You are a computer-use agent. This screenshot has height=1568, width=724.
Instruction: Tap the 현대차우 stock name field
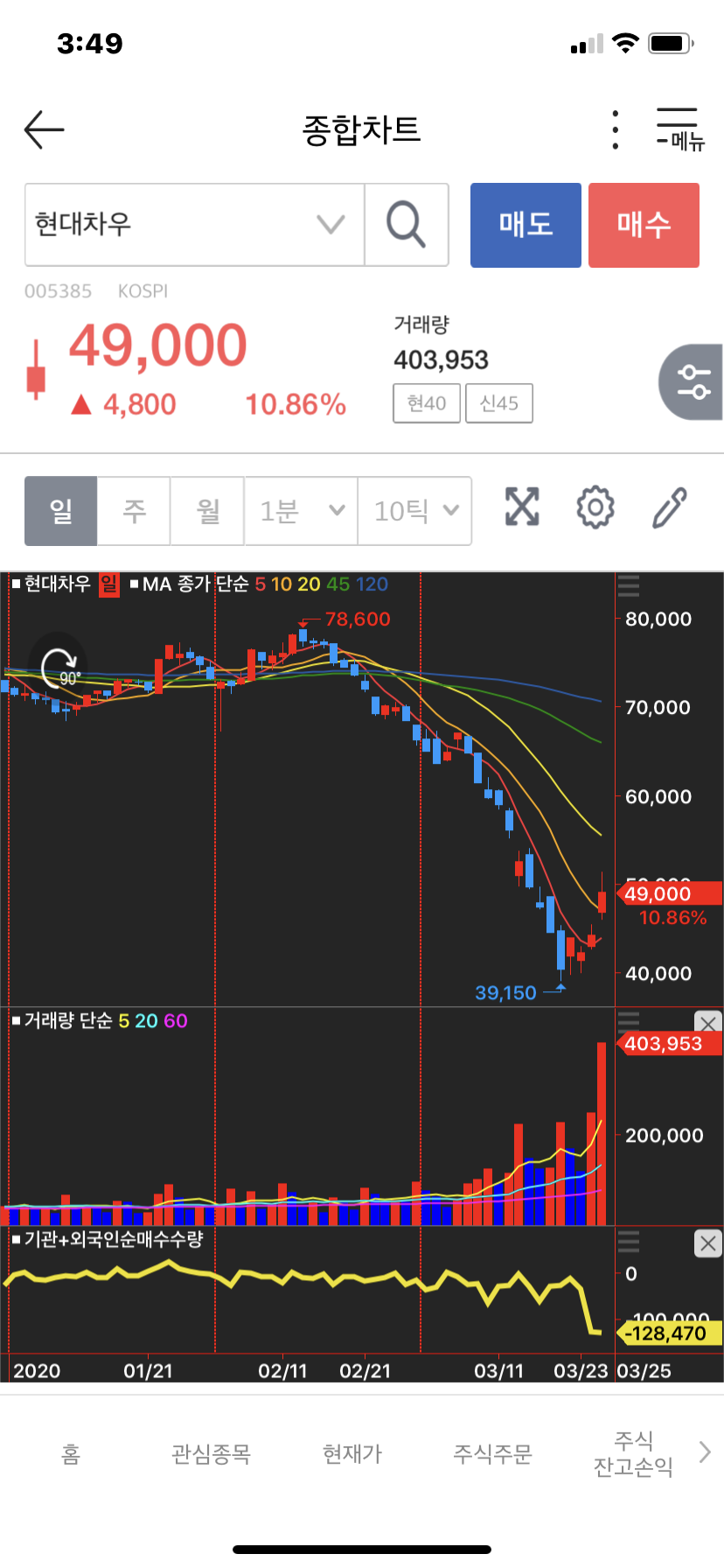click(194, 224)
